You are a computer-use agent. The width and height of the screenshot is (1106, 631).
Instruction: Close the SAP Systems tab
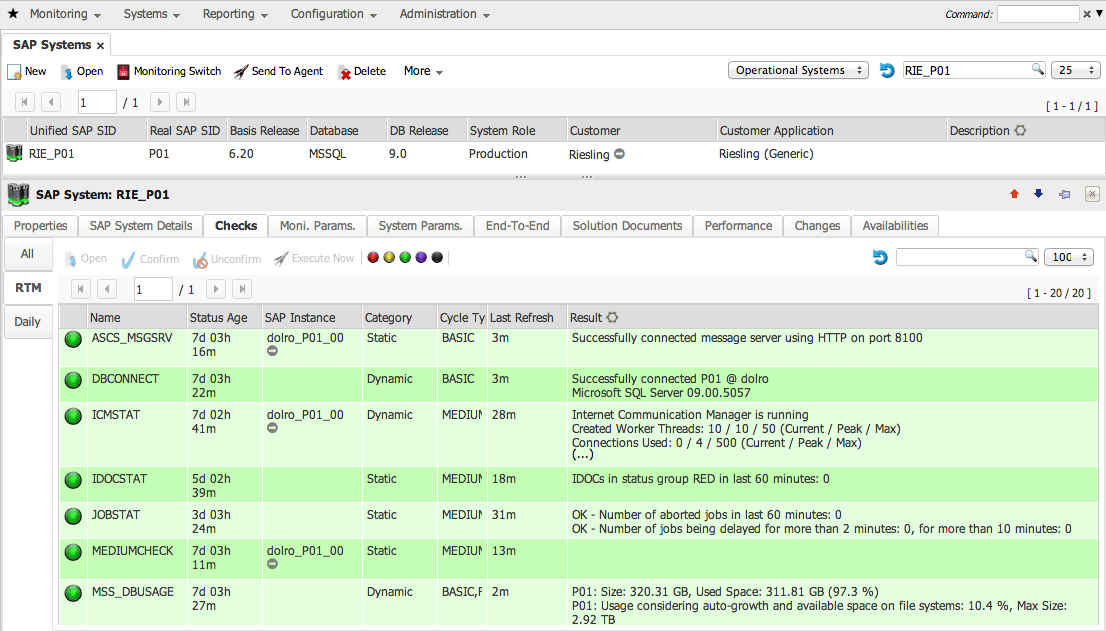[x=100, y=45]
